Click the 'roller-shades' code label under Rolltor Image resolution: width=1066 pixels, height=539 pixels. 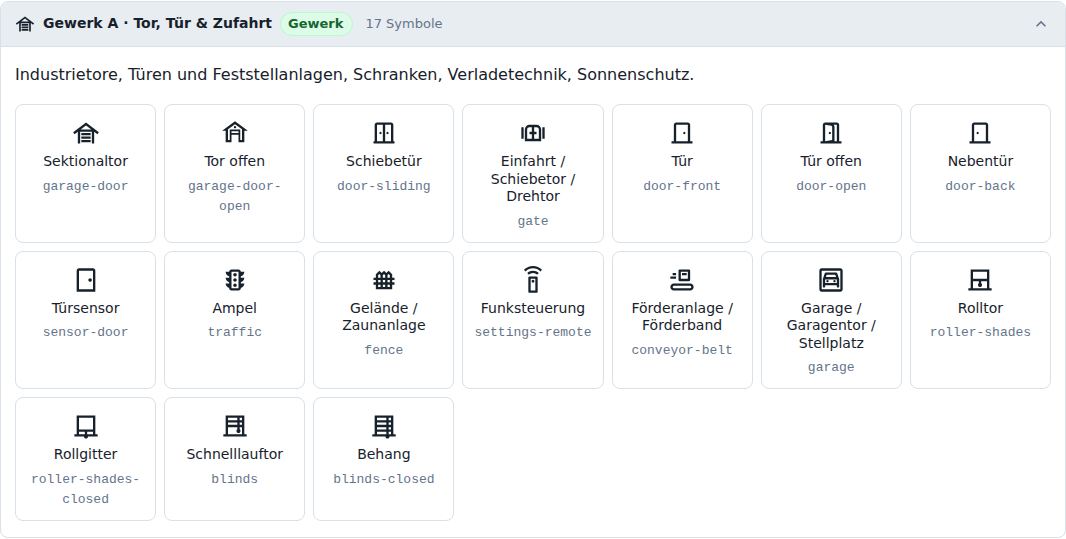[x=980, y=332]
